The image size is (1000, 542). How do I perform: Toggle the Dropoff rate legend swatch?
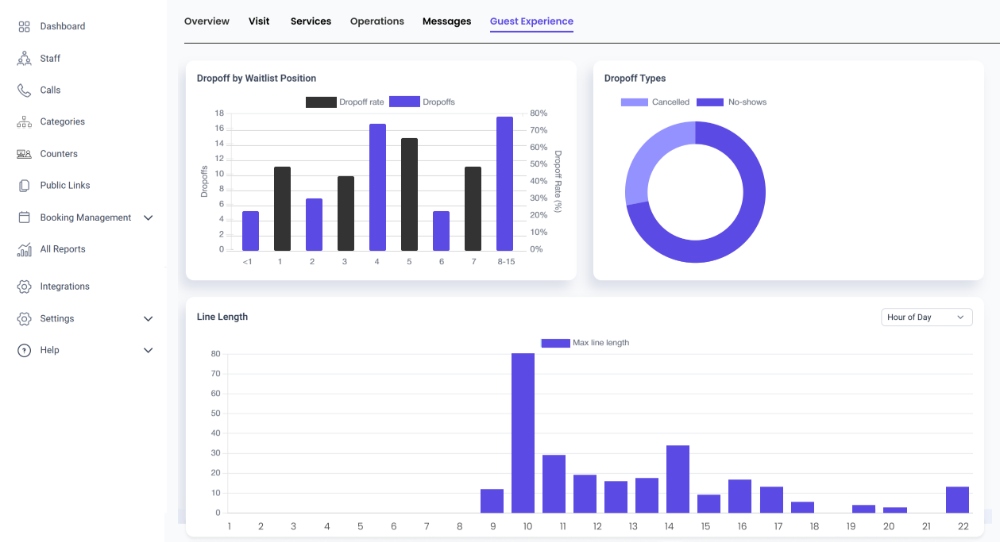pos(321,102)
